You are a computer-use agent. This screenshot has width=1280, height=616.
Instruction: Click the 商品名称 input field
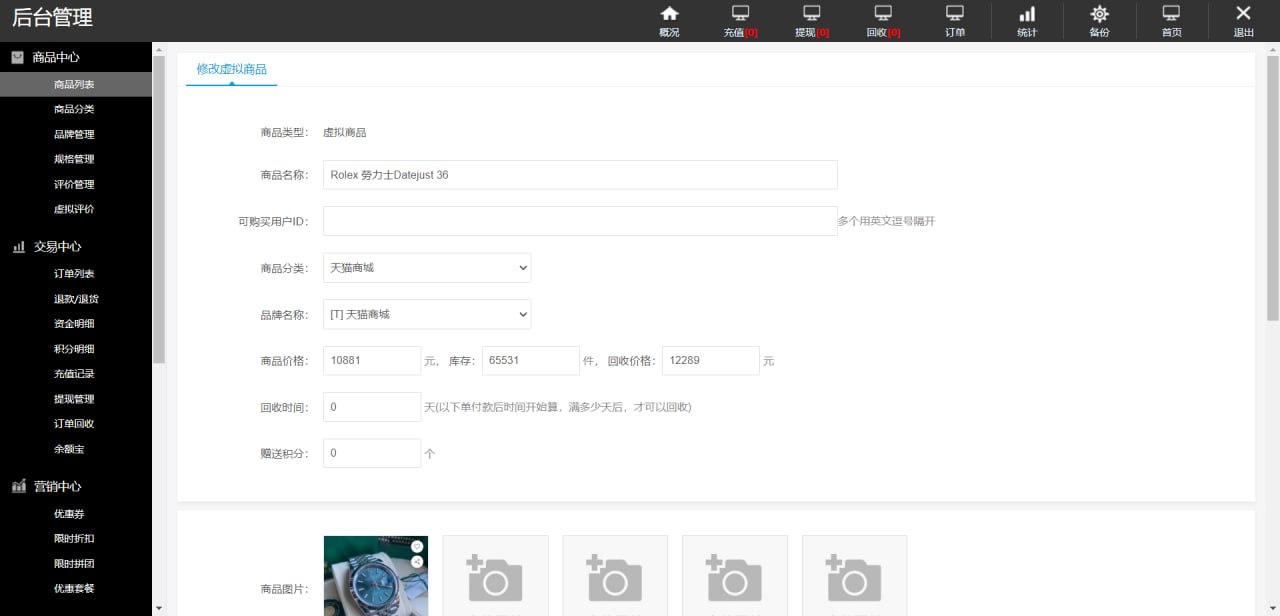click(x=580, y=175)
